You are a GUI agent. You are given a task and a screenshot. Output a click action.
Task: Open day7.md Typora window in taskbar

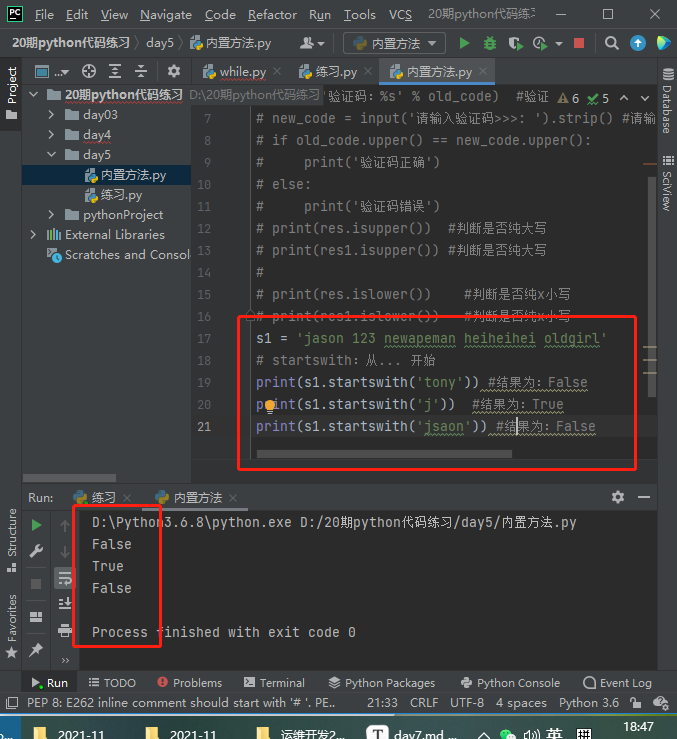413,733
